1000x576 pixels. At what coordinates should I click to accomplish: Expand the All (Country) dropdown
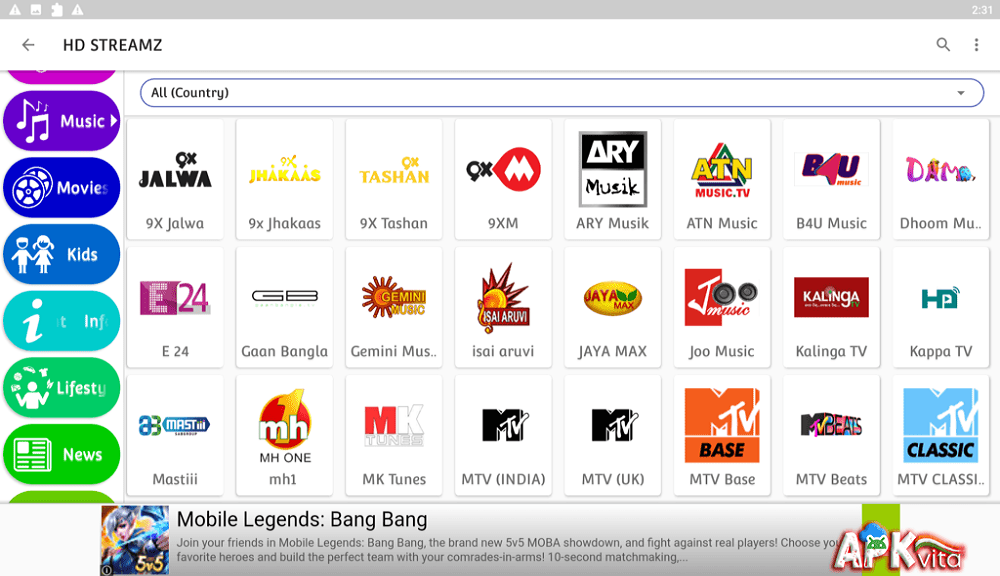pyautogui.click(x=561, y=92)
